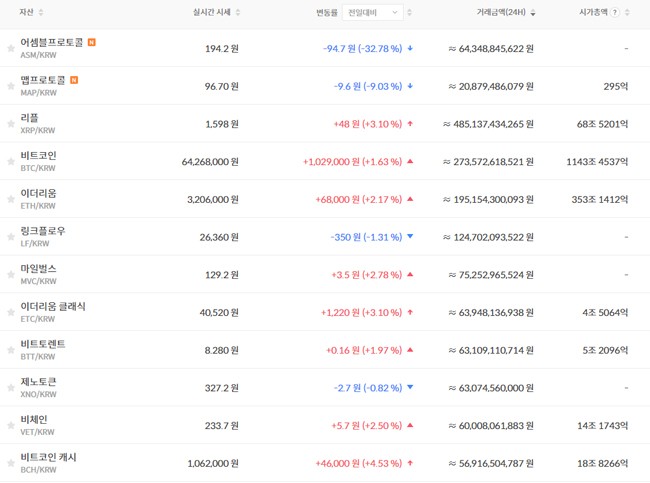Click the sort arrows next to 변동률 dropdown

[410, 13]
